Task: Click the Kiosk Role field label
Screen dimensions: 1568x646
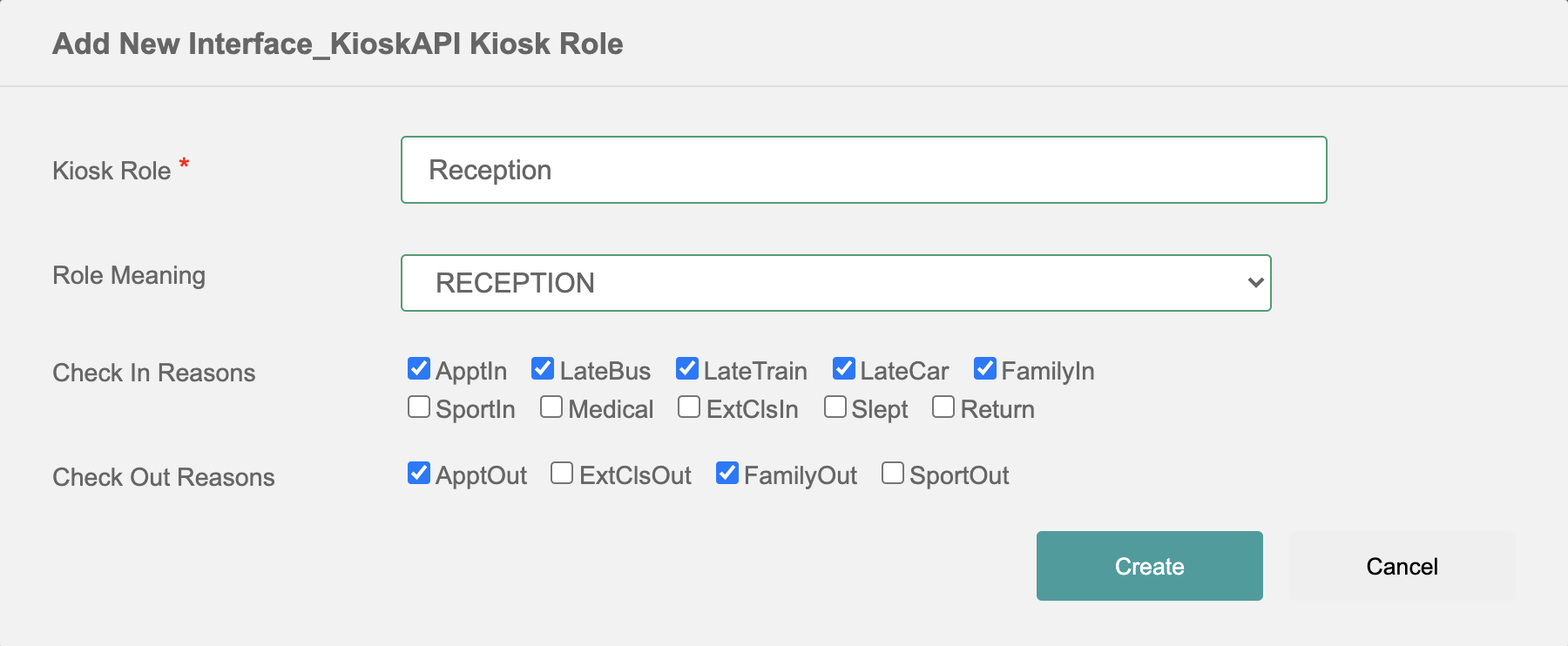Action: pyautogui.click(x=112, y=171)
